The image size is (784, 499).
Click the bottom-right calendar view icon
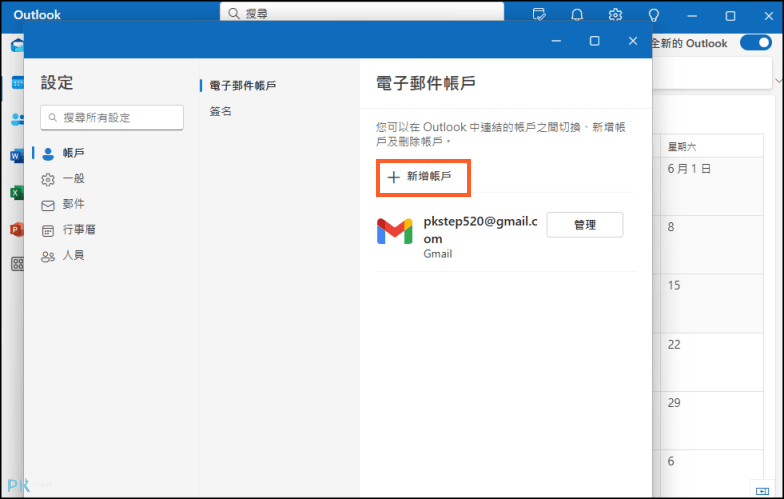pyautogui.click(x=762, y=490)
